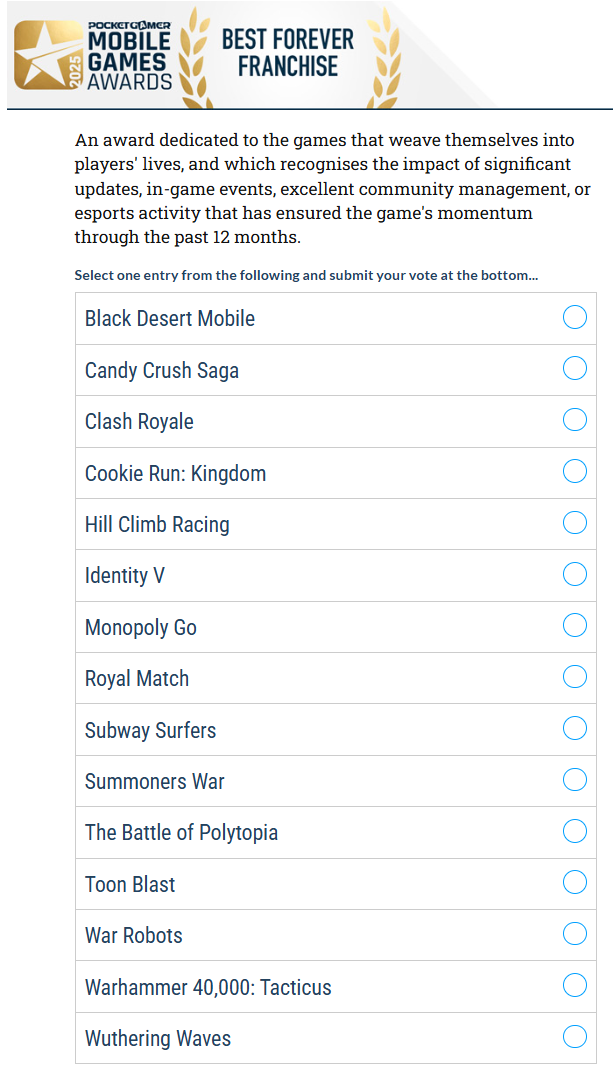Select Hill Climb Racing radio button
Screen dimensions: 613x1079
(575, 523)
